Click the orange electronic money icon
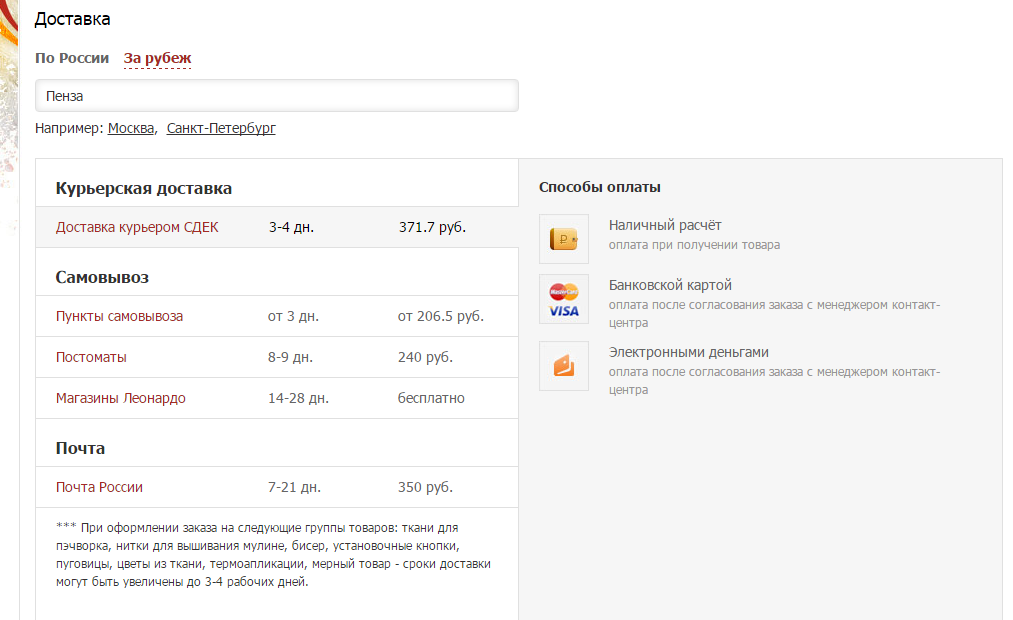The image size is (1013, 620). click(x=564, y=366)
